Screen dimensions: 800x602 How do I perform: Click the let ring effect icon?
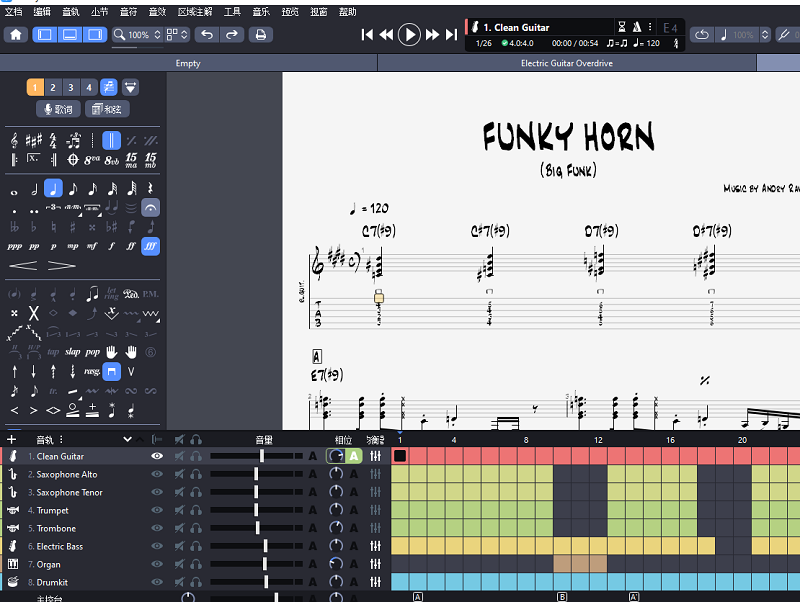(111, 291)
